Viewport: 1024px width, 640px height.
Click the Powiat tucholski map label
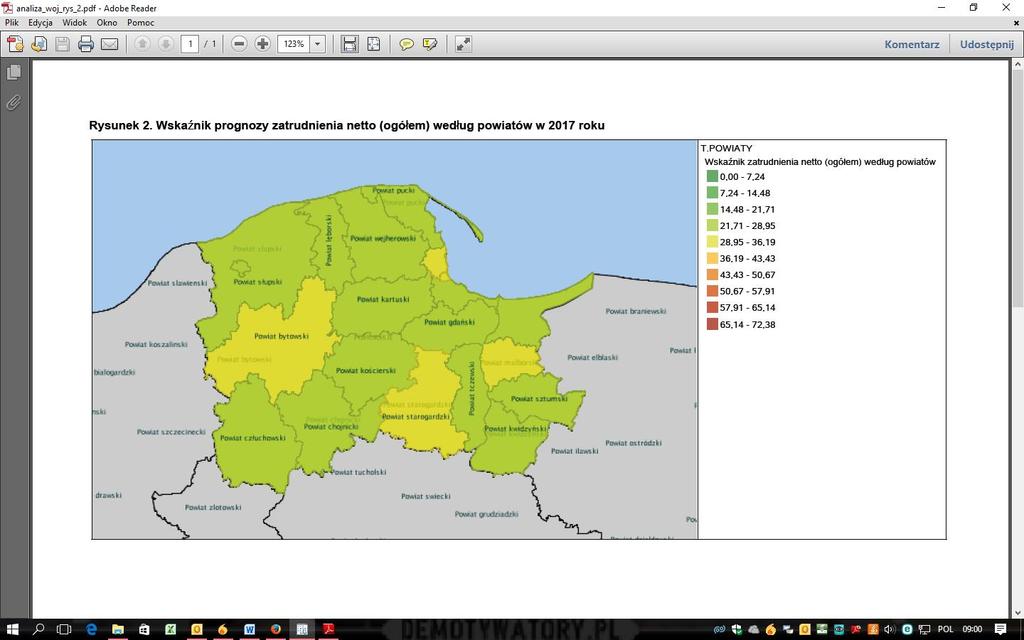pos(359,472)
